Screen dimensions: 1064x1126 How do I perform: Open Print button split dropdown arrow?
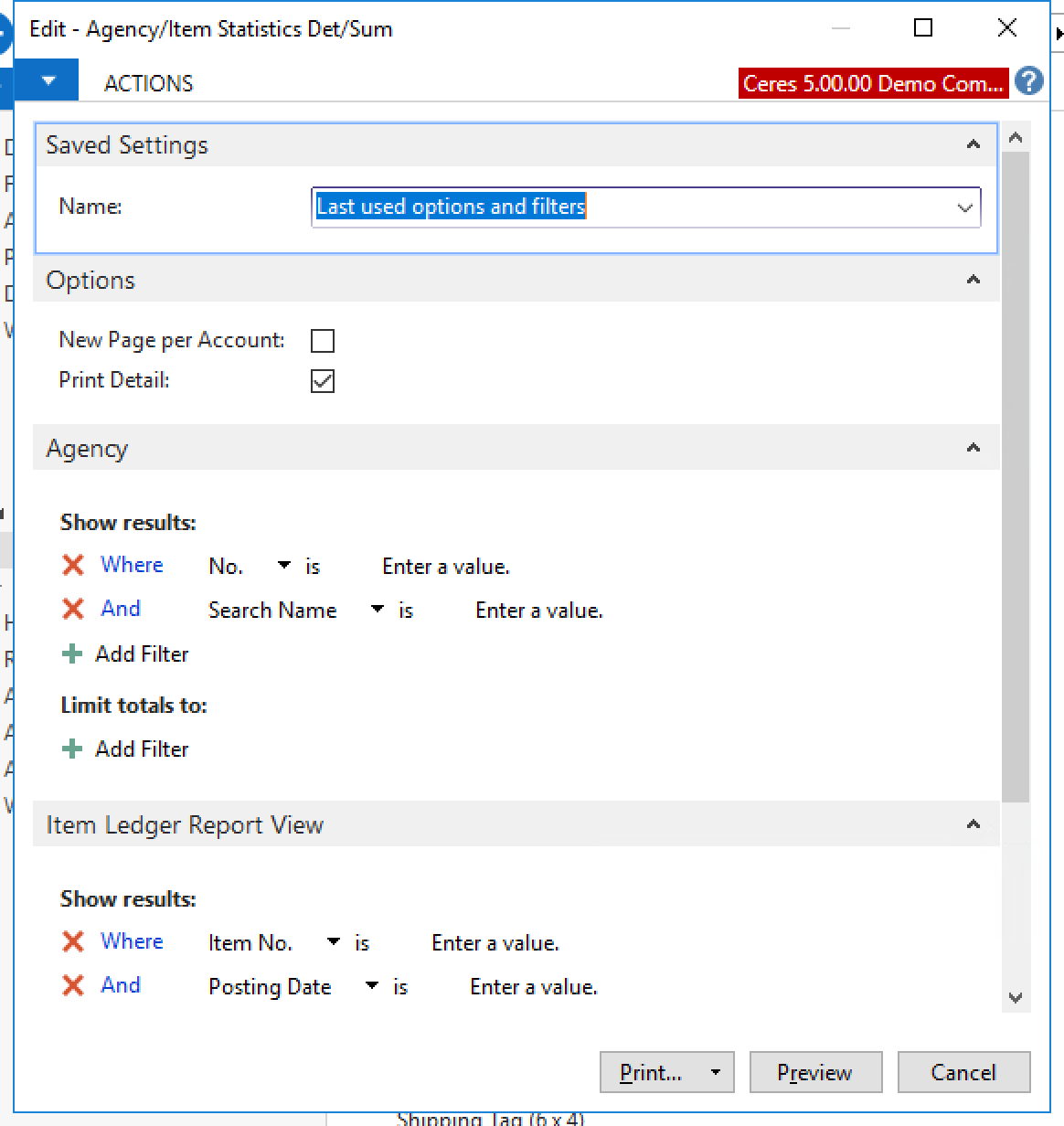click(x=716, y=1073)
